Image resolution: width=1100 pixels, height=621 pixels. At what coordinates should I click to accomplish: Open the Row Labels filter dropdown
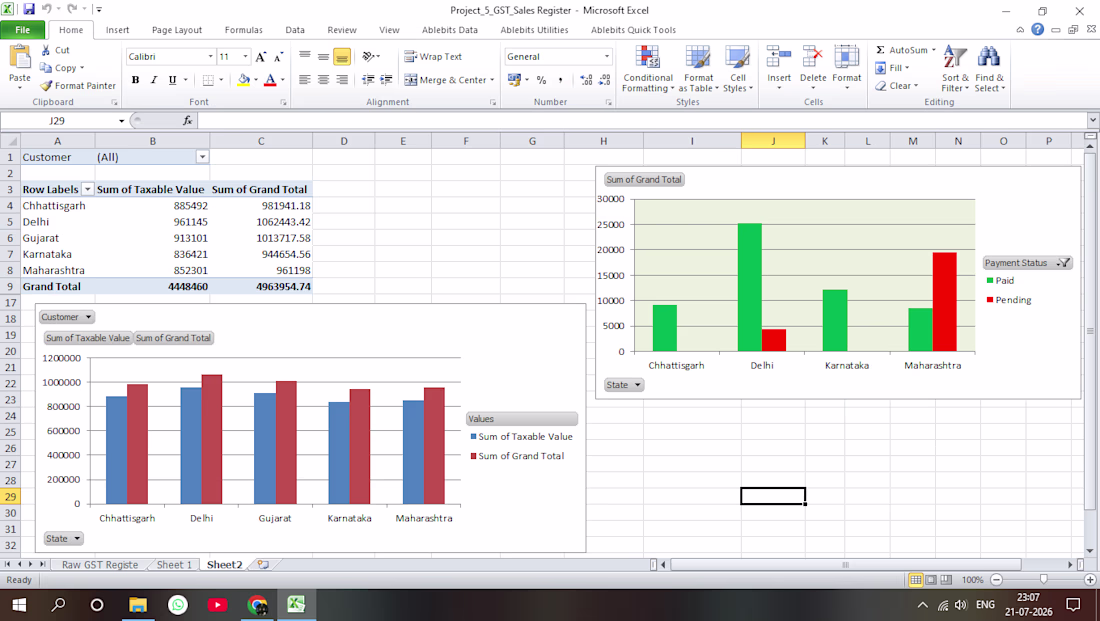coord(88,189)
